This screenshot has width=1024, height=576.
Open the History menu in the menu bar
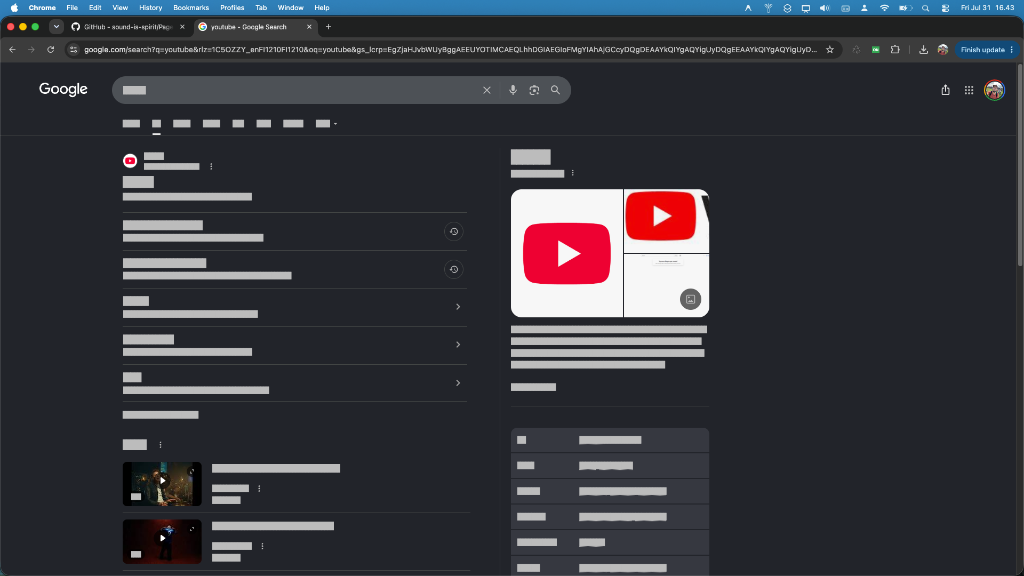pyautogui.click(x=150, y=8)
